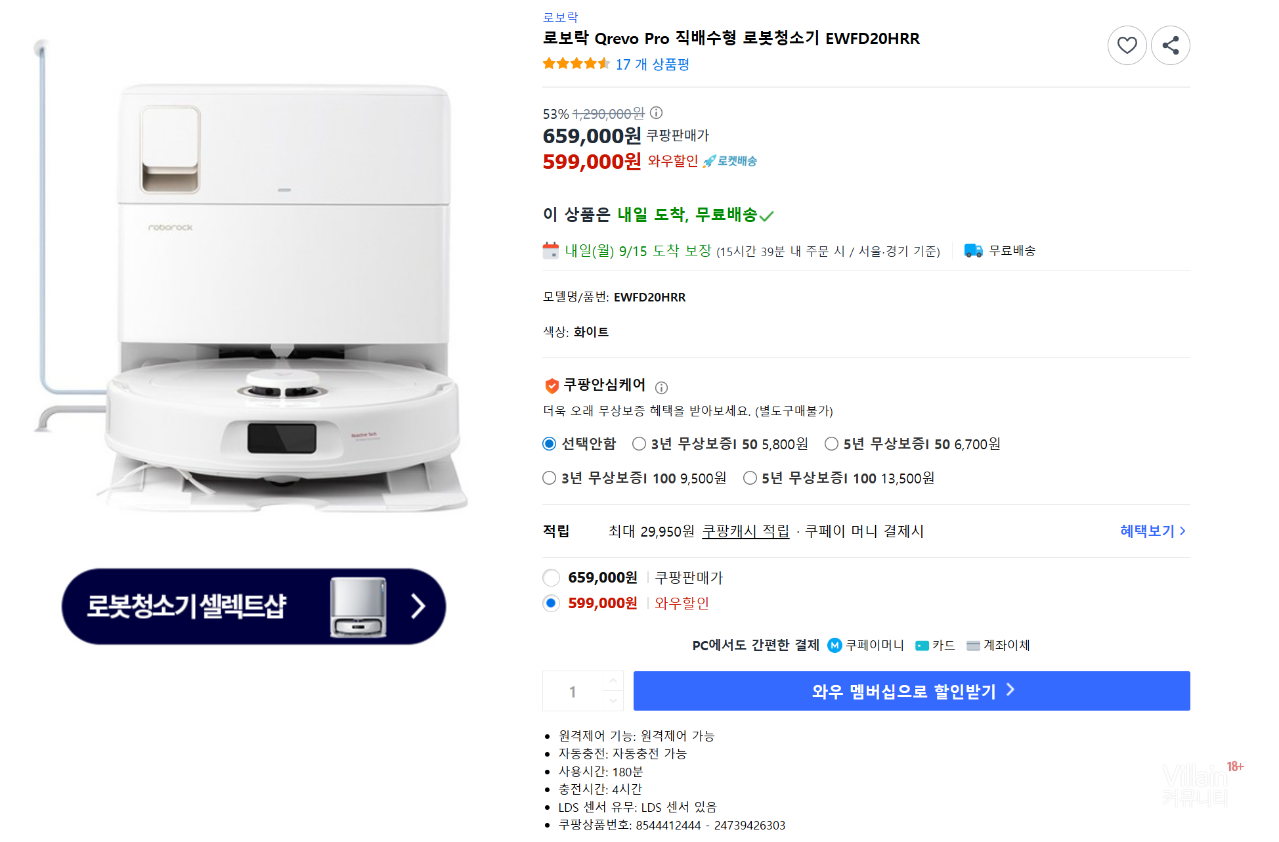Click the orange Coupang Care shield icon

point(551,385)
